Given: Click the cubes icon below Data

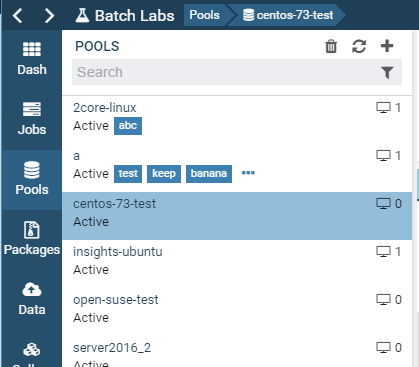Looking at the screenshot, I should pyautogui.click(x=32, y=350).
